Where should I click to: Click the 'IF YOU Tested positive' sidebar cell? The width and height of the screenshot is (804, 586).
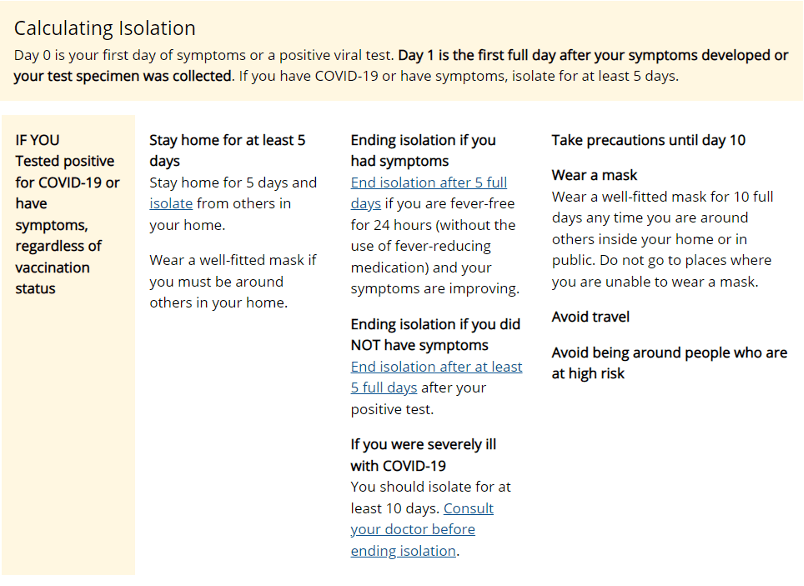coord(67,214)
